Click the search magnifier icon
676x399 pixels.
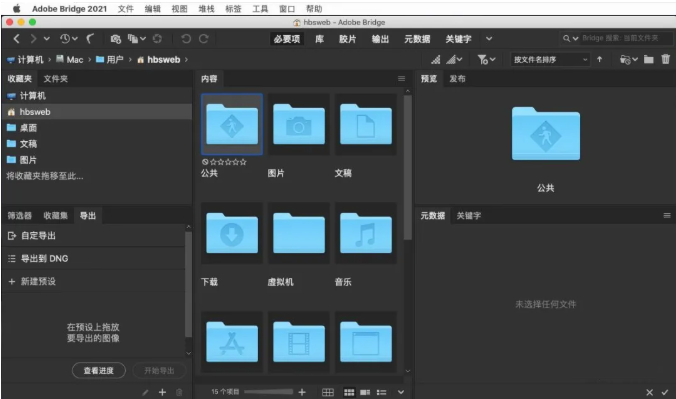coord(566,38)
